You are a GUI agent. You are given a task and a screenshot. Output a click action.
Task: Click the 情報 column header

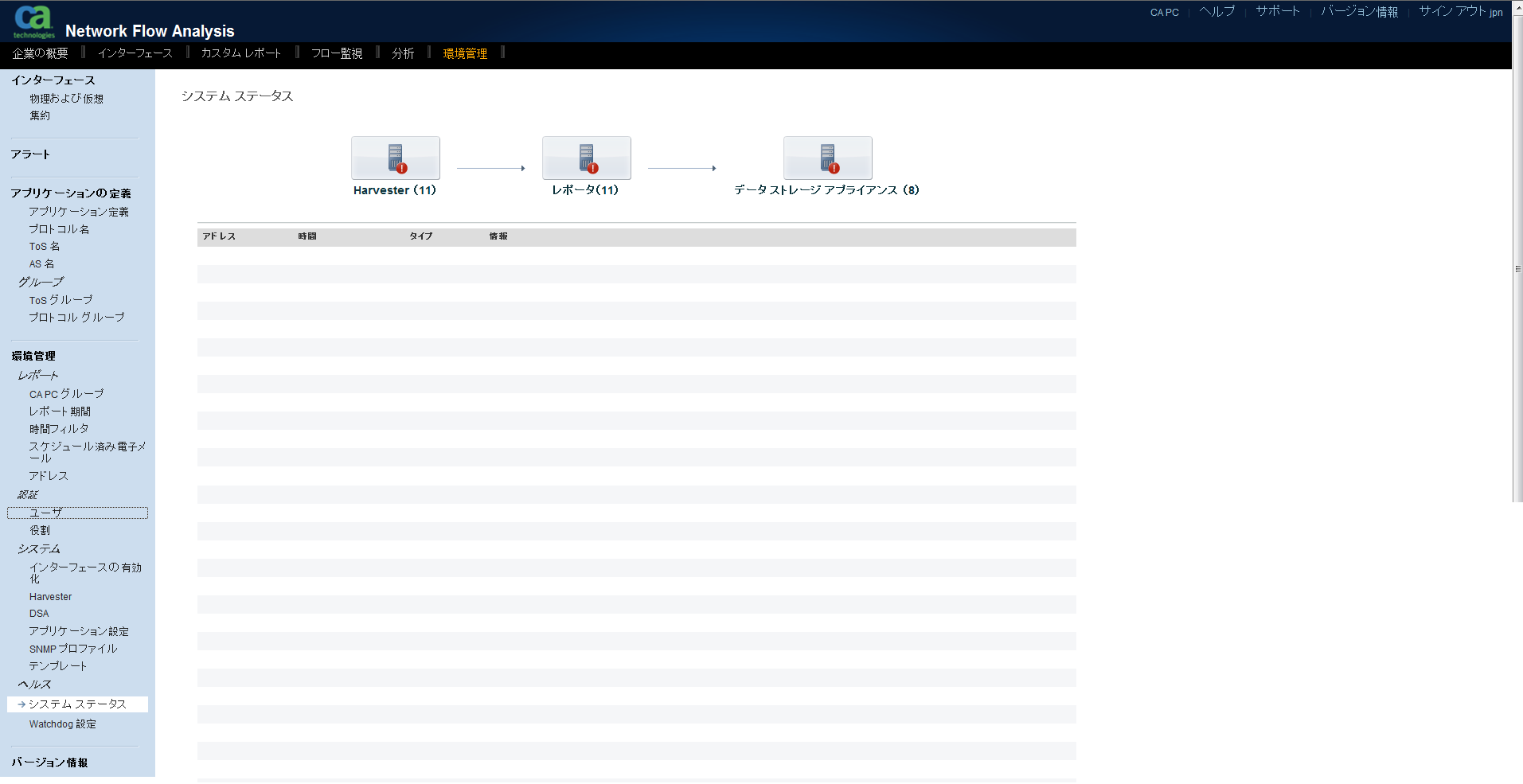click(498, 236)
